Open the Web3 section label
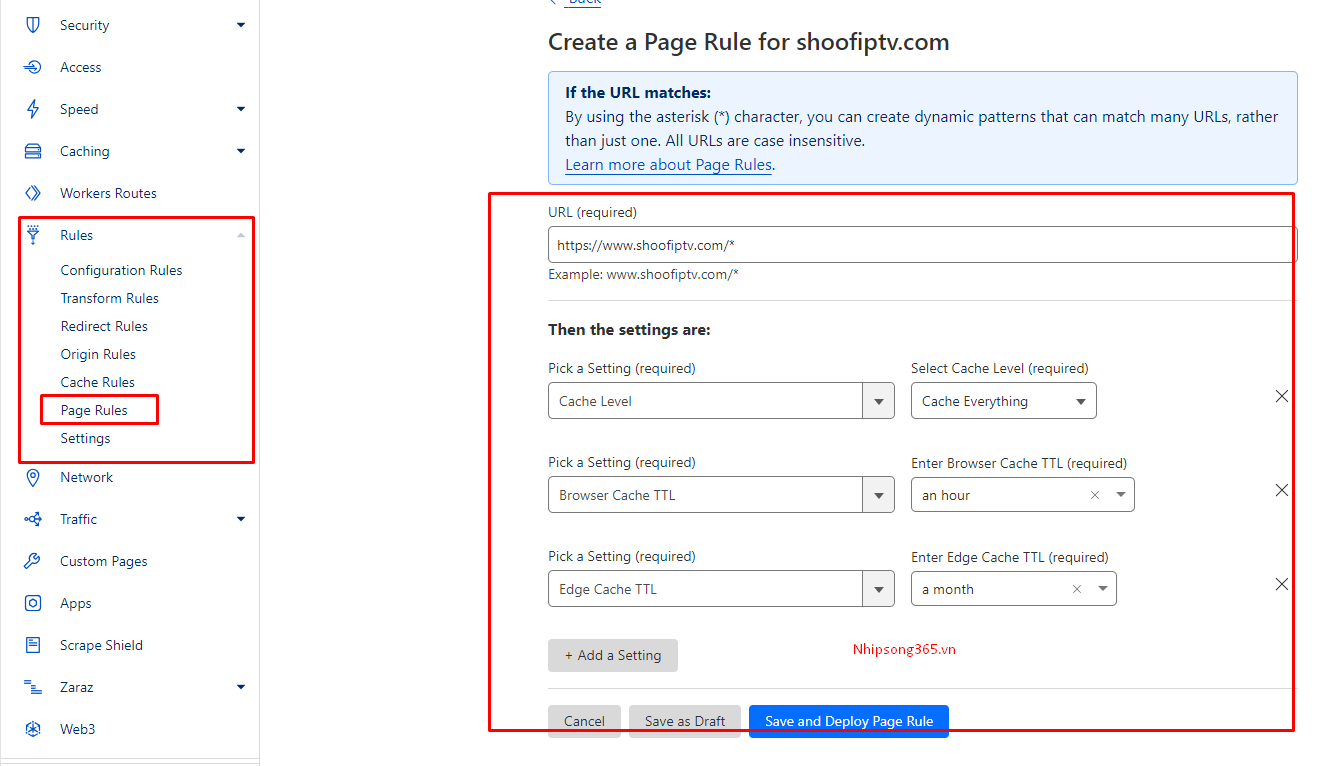The width and height of the screenshot is (1337, 766). [x=77, y=729]
